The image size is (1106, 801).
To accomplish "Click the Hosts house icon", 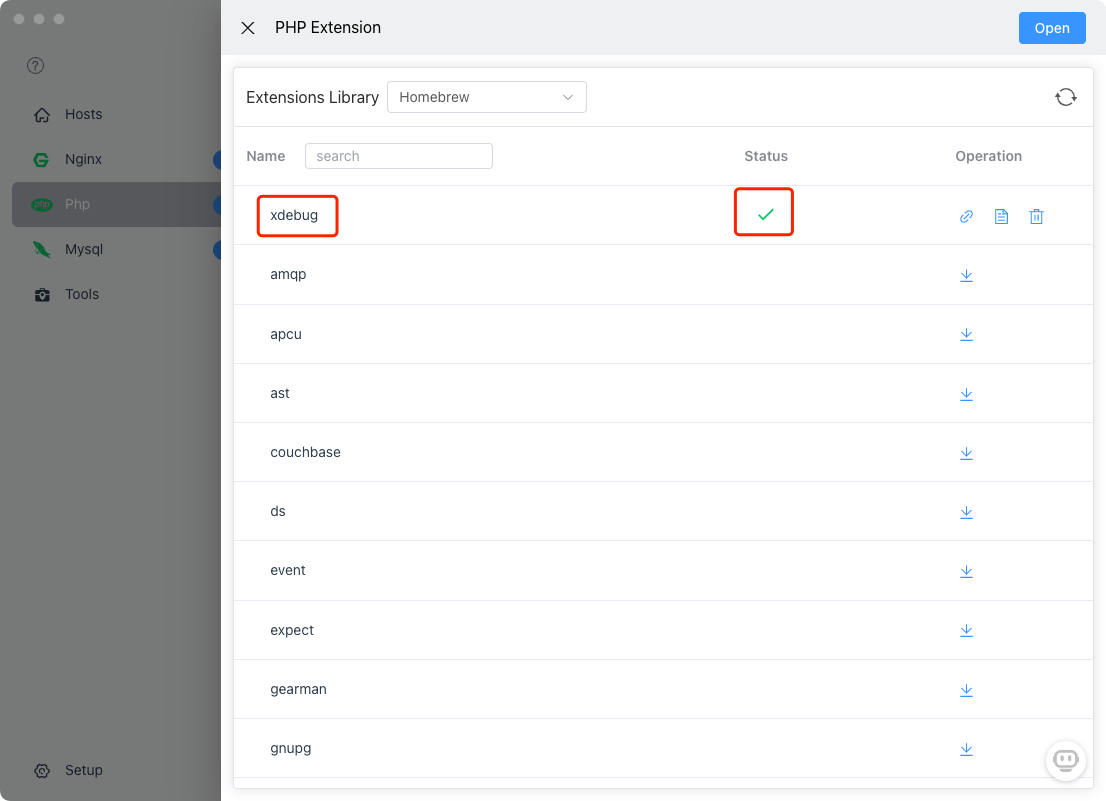I will 42,115.
